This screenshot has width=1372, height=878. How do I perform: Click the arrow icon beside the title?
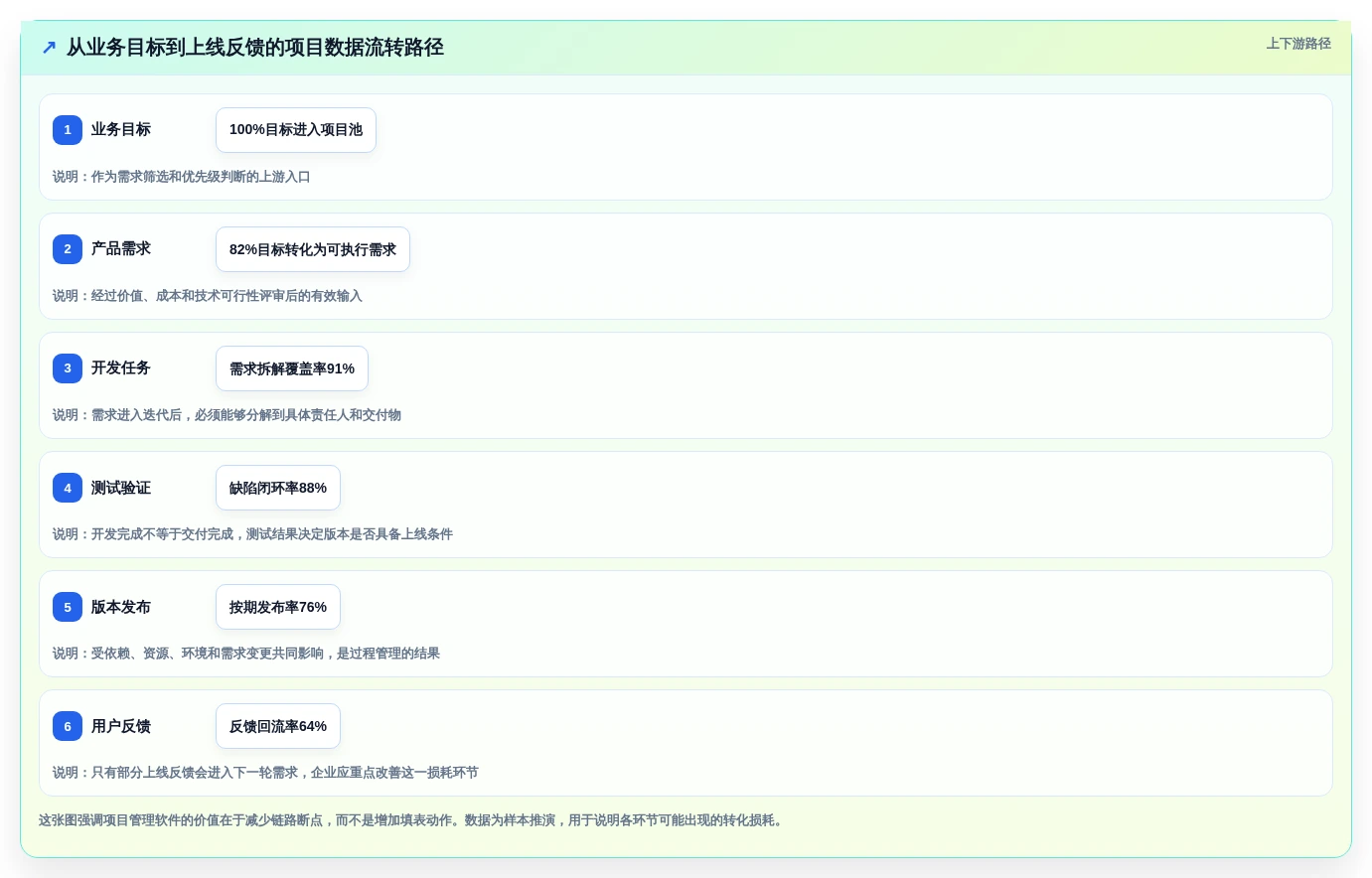click(49, 47)
